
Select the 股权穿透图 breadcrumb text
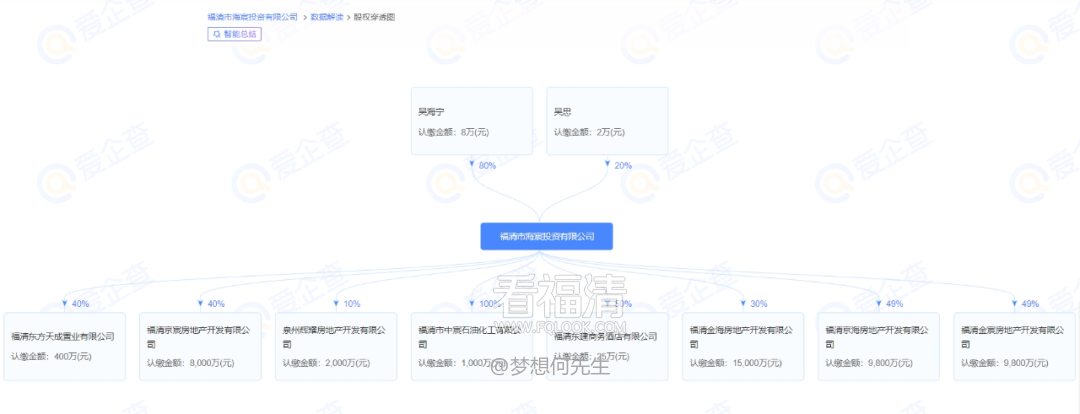[x=374, y=17]
